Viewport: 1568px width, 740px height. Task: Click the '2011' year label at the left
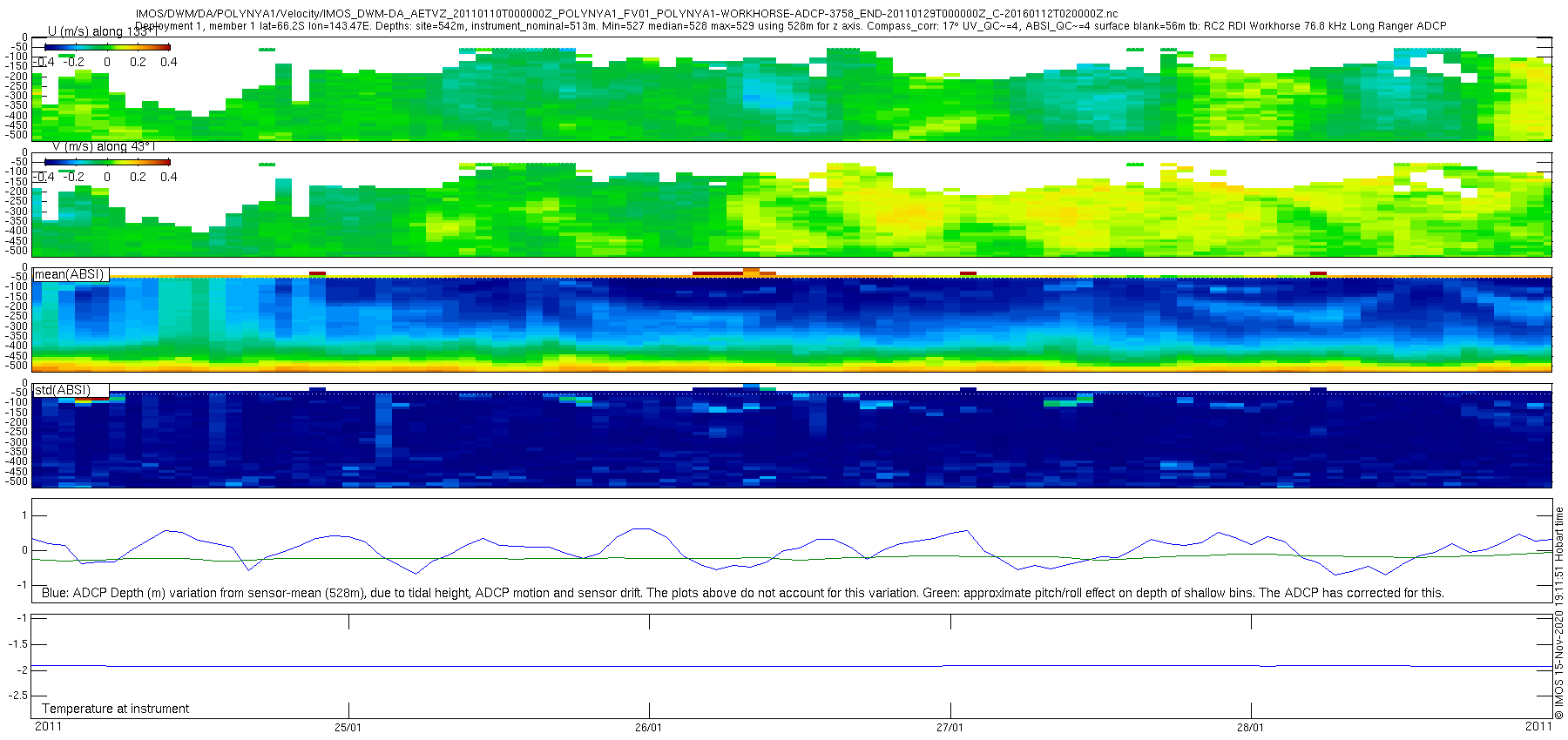pyautogui.click(x=48, y=726)
